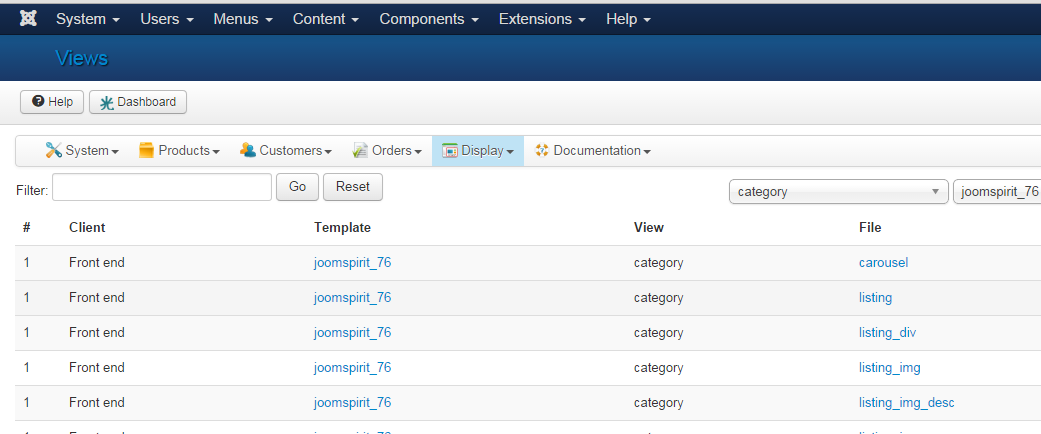Open the carousel file link

coord(883,263)
